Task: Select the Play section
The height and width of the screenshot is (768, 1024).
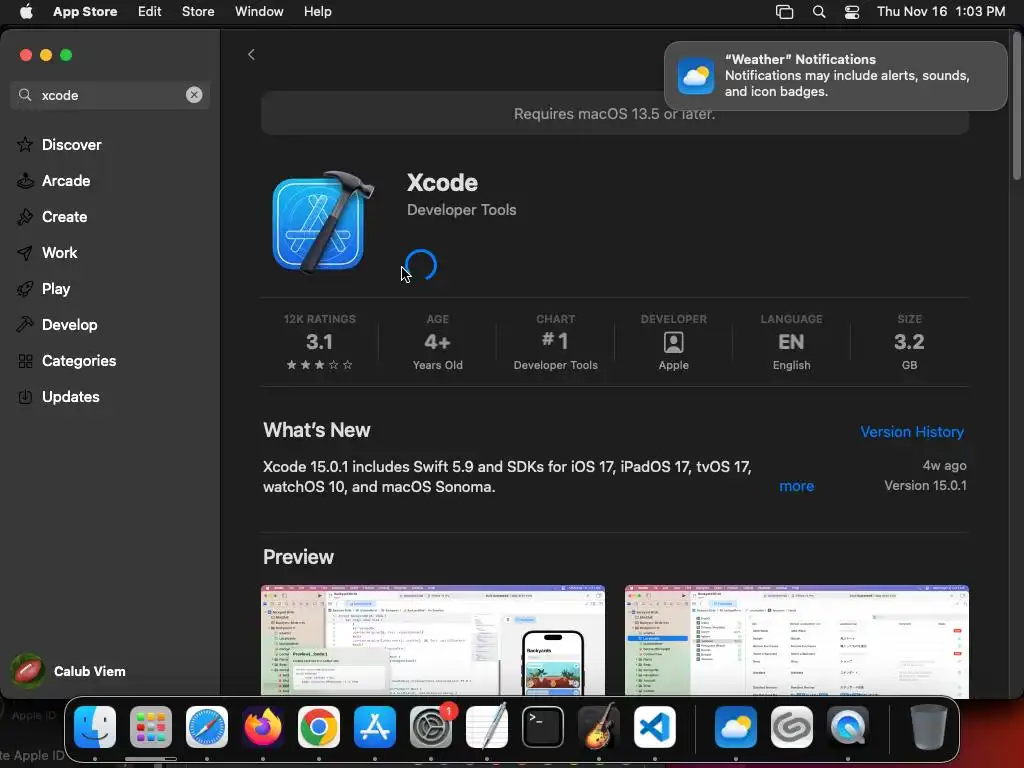Action: coord(56,289)
